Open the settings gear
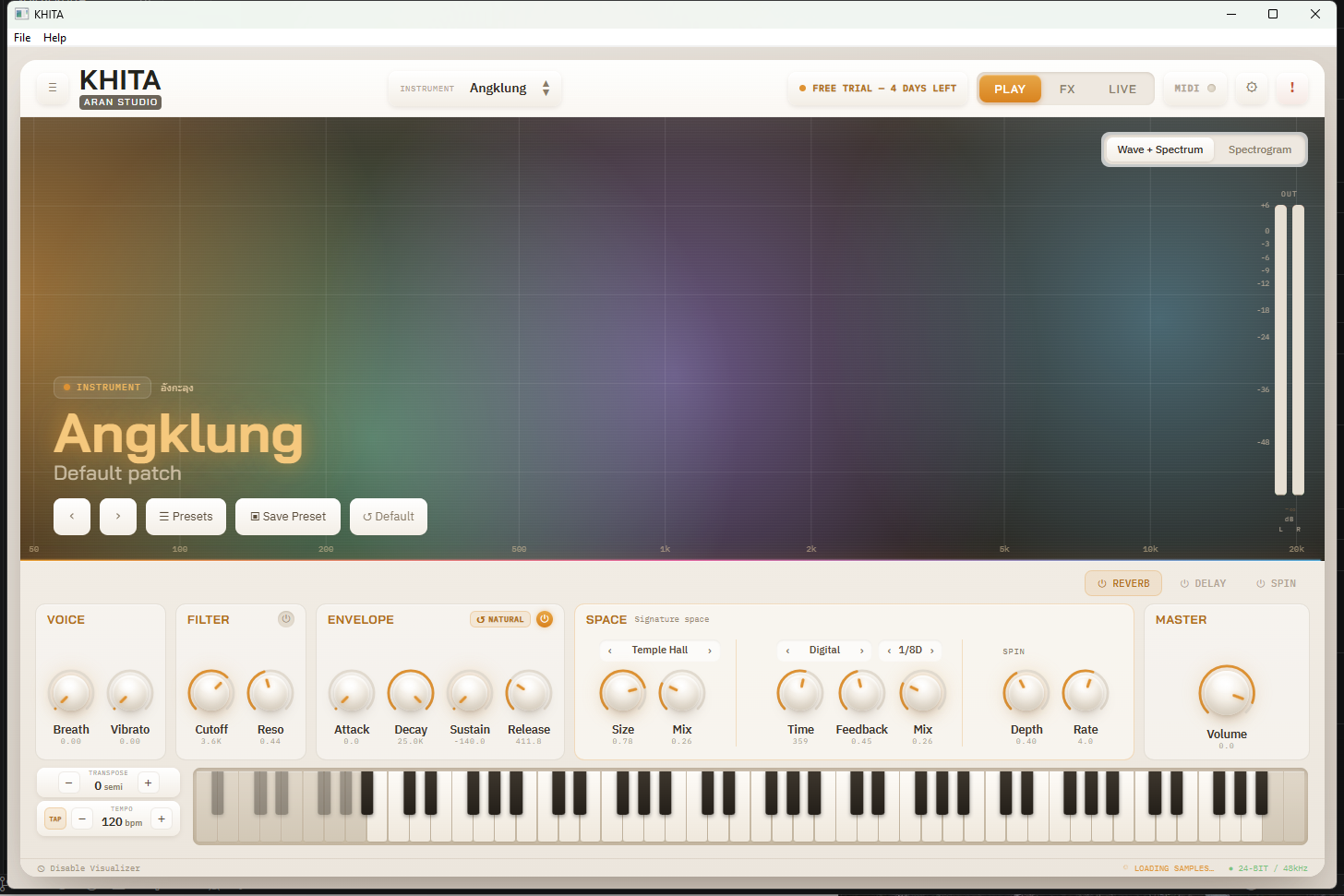The width and height of the screenshot is (1344, 896). click(x=1252, y=88)
